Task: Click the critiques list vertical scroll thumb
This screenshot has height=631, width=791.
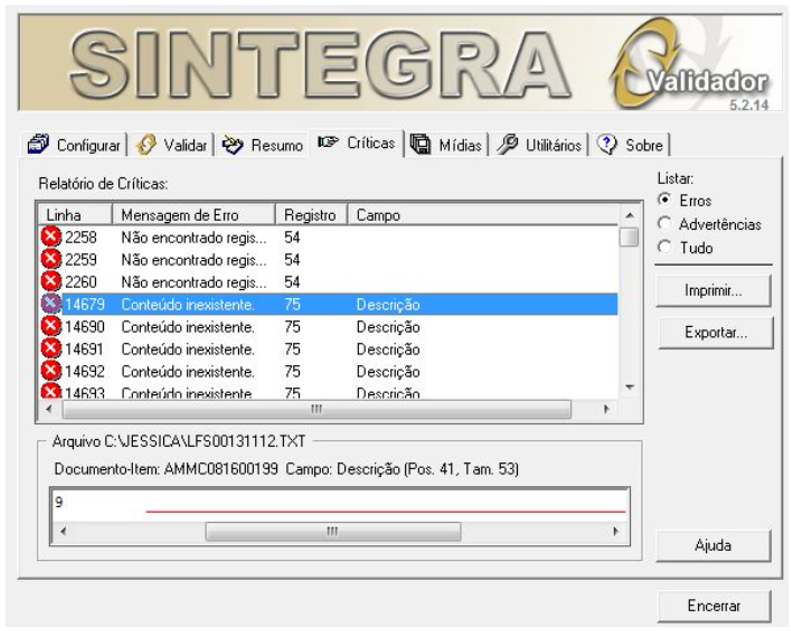Action: (630, 237)
